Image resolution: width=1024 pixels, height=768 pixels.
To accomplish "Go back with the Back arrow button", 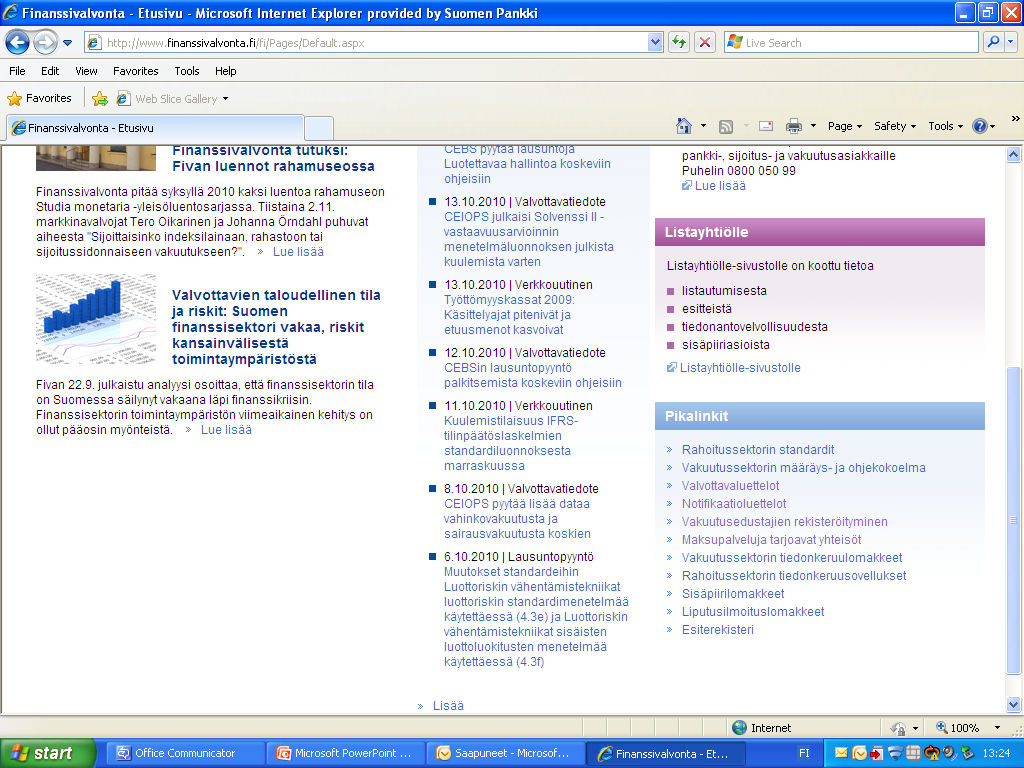I will coord(18,43).
